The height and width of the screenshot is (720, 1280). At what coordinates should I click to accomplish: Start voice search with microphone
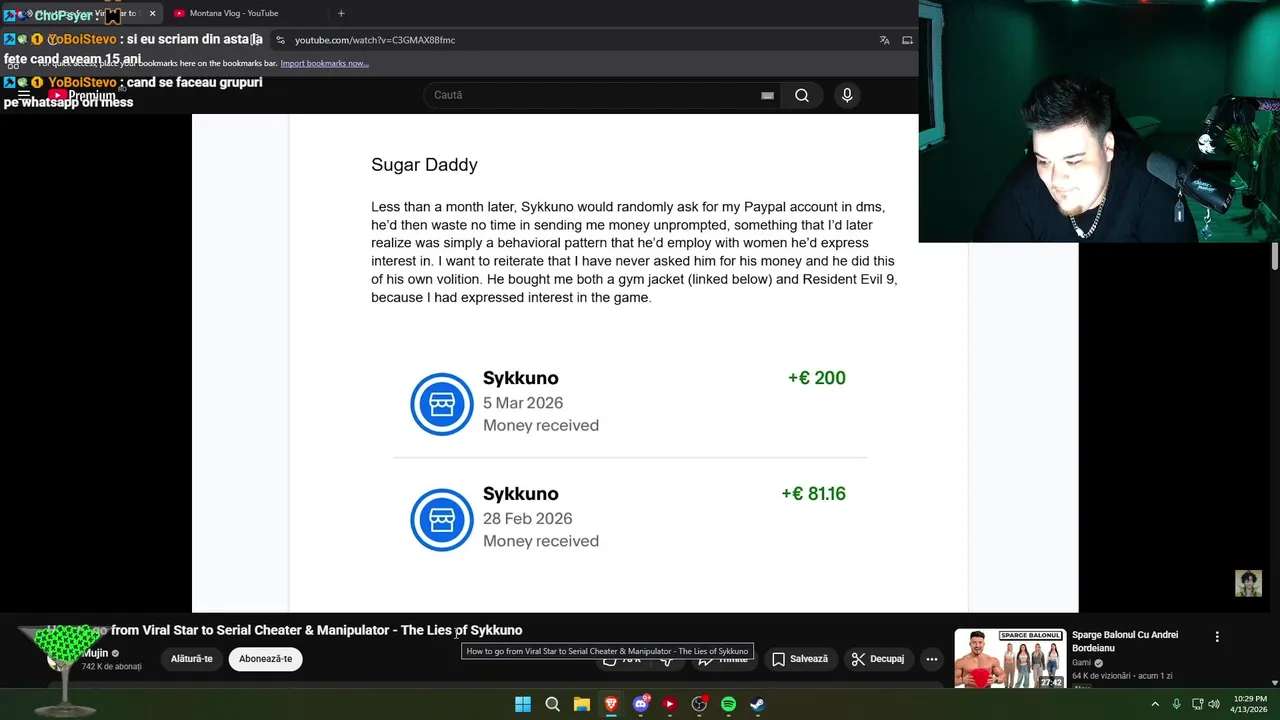click(847, 95)
